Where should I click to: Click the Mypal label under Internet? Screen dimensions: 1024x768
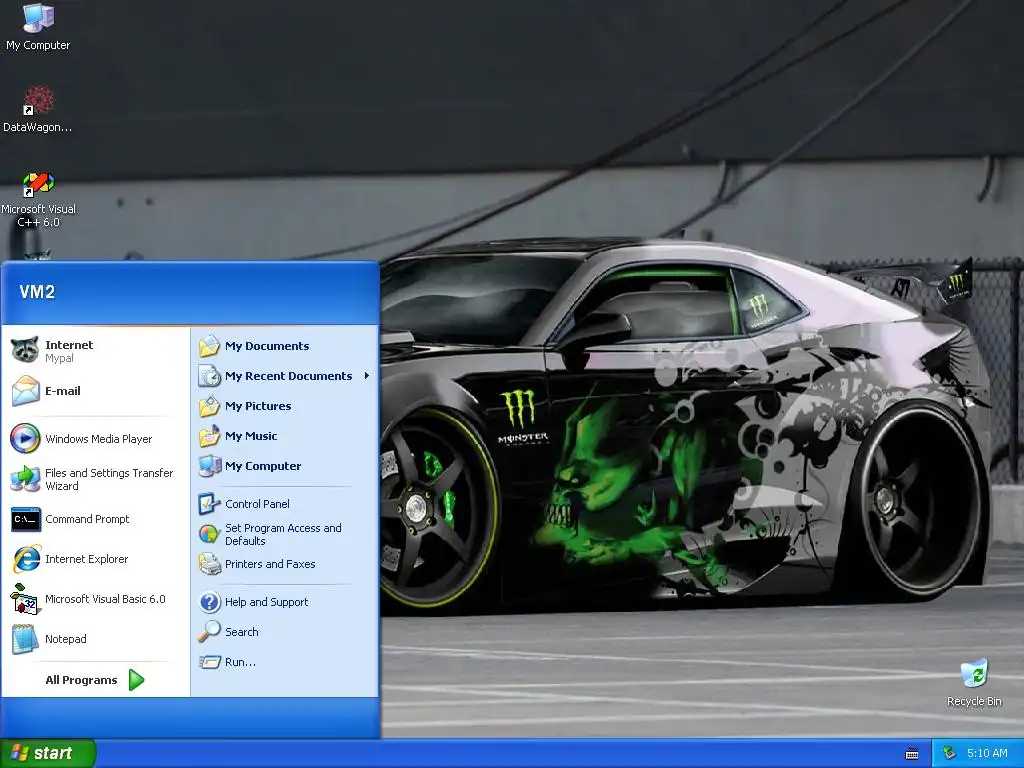[59, 359]
